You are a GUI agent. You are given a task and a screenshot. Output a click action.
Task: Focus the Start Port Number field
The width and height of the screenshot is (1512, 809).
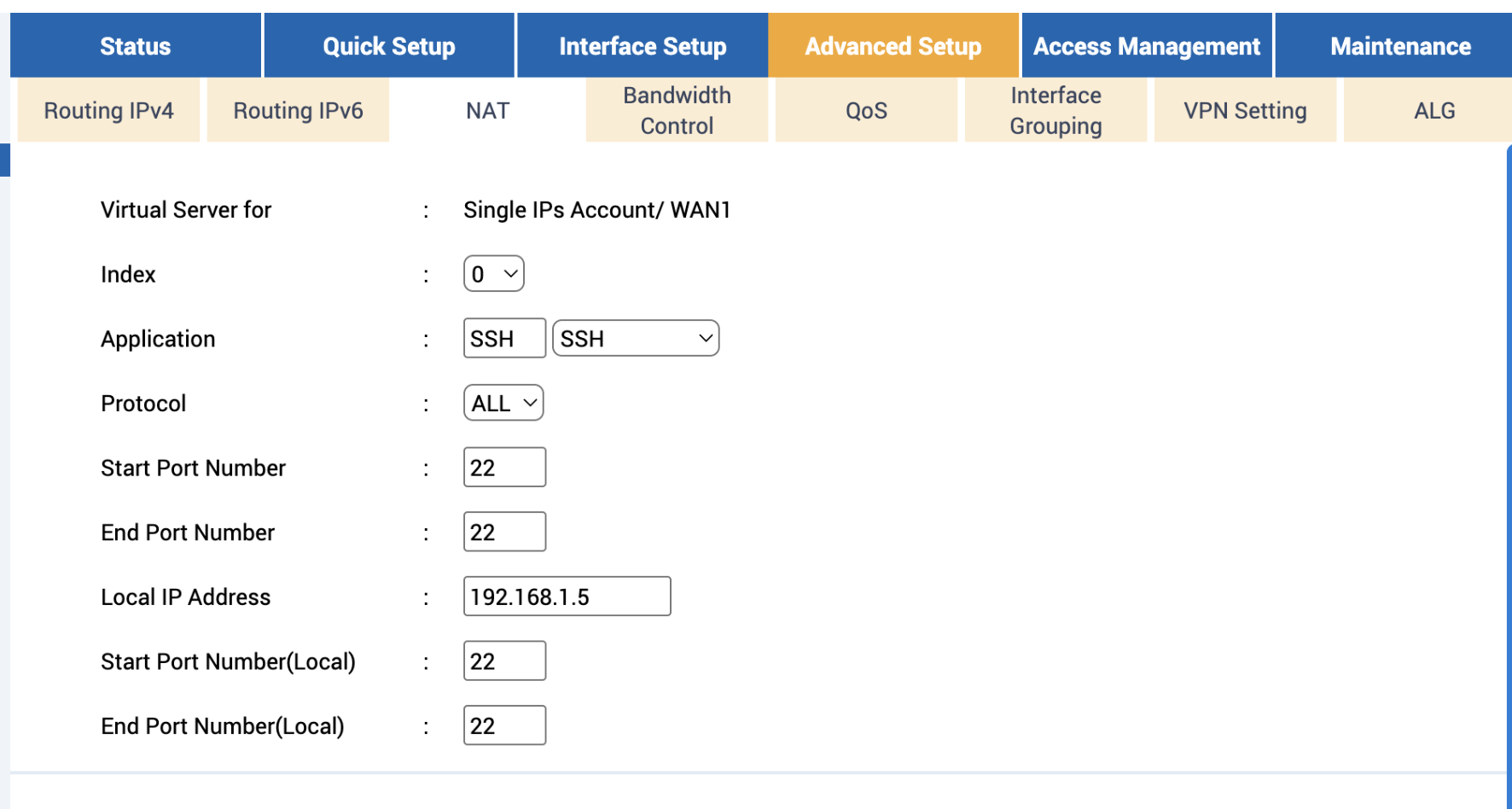coord(504,468)
